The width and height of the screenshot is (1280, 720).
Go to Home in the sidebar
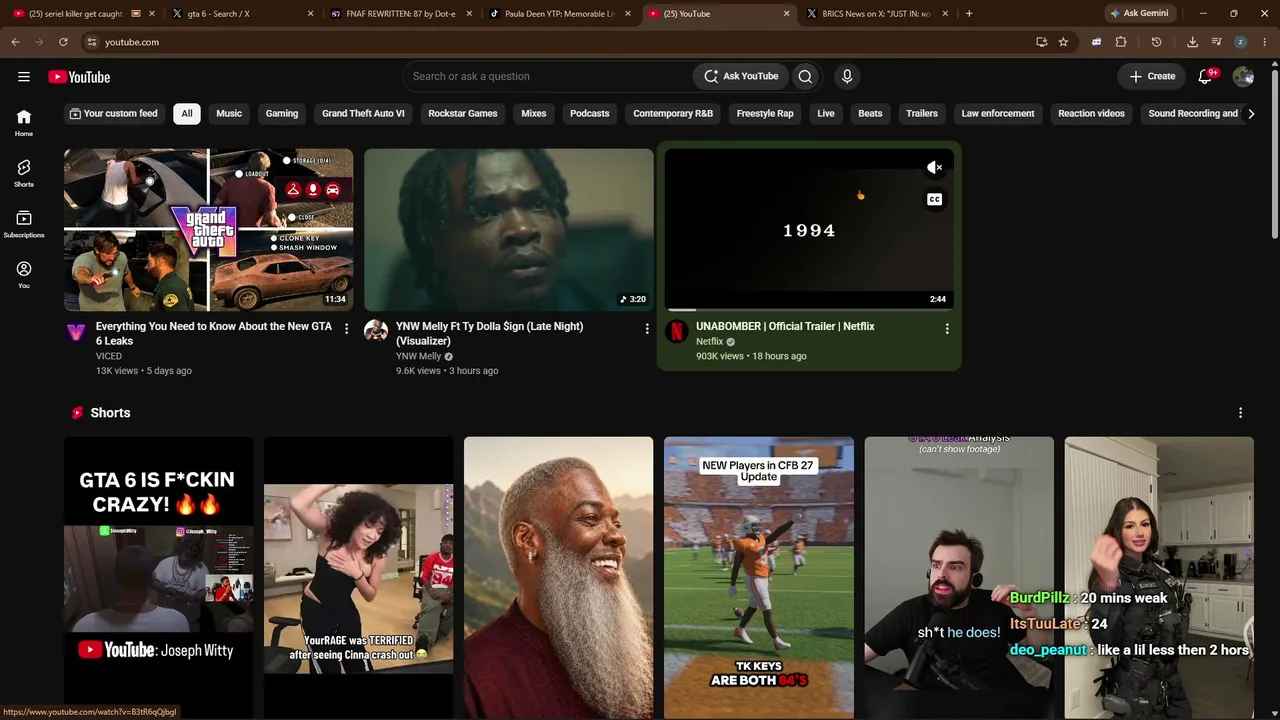pos(24,122)
